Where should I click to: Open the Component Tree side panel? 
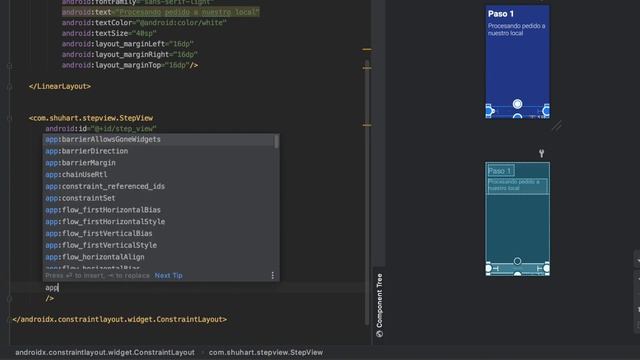tap(379, 305)
